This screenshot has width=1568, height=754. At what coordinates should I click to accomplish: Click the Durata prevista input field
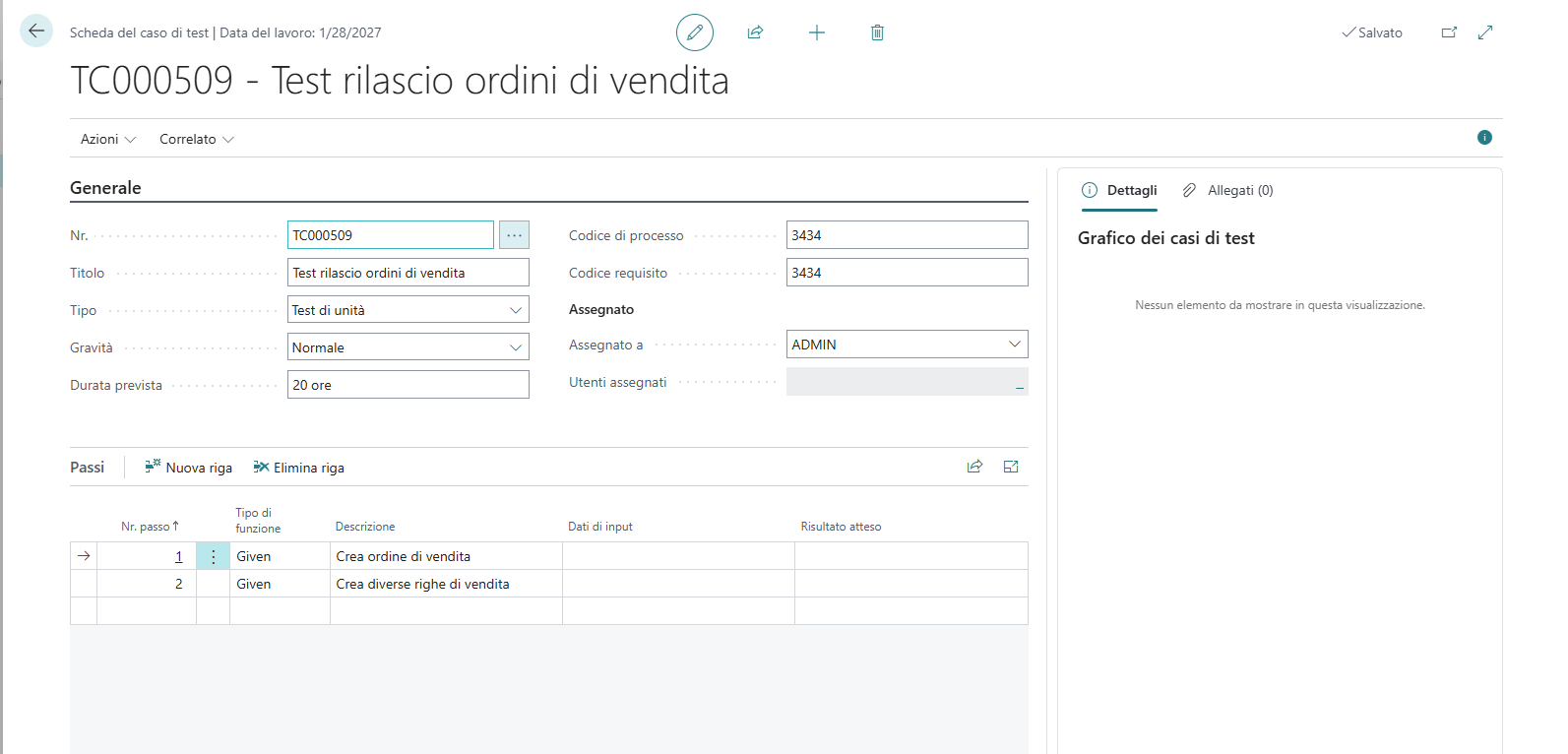click(x=408, y=385)
